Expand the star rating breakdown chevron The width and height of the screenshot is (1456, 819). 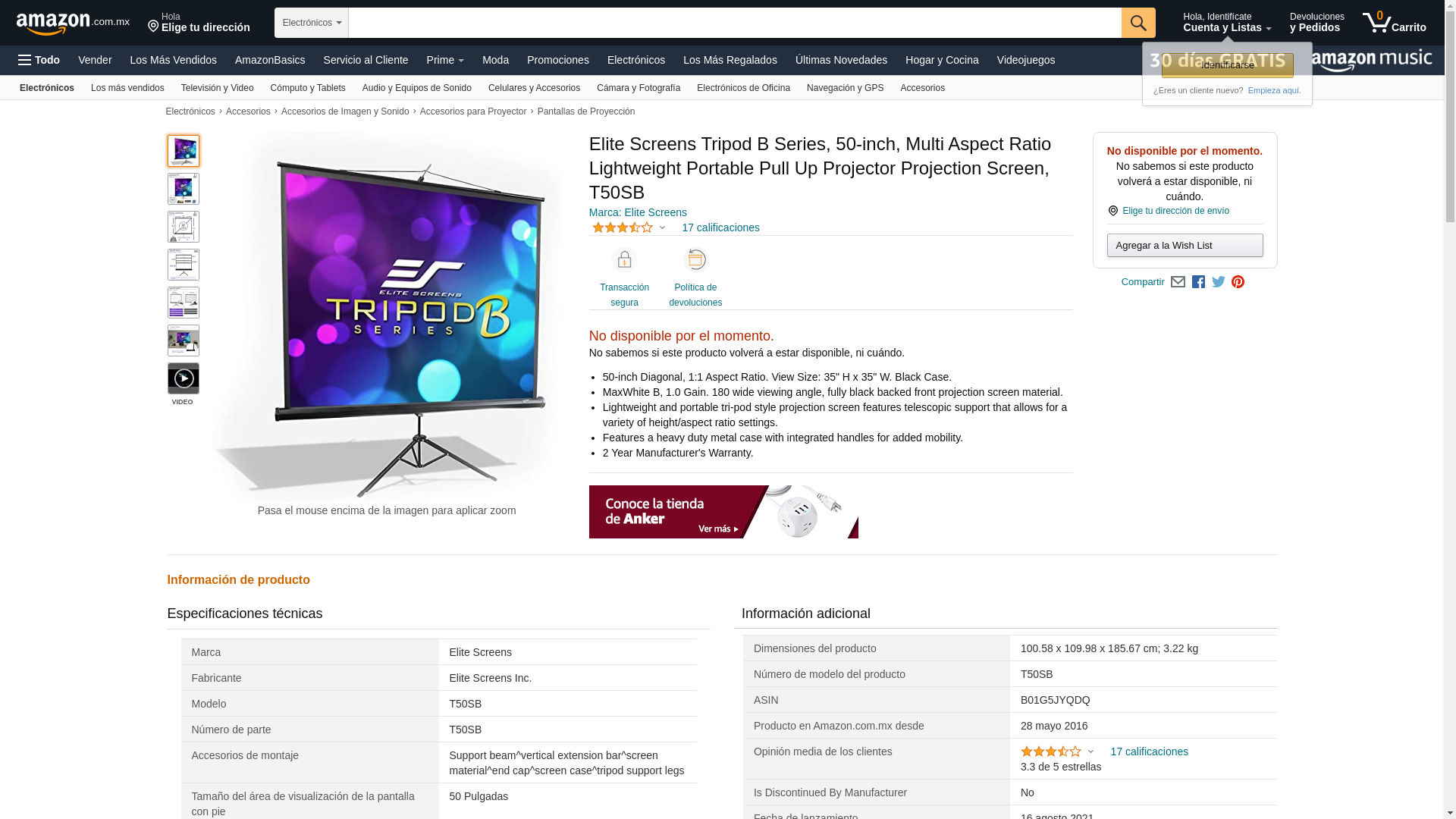[x=663, y=227]
